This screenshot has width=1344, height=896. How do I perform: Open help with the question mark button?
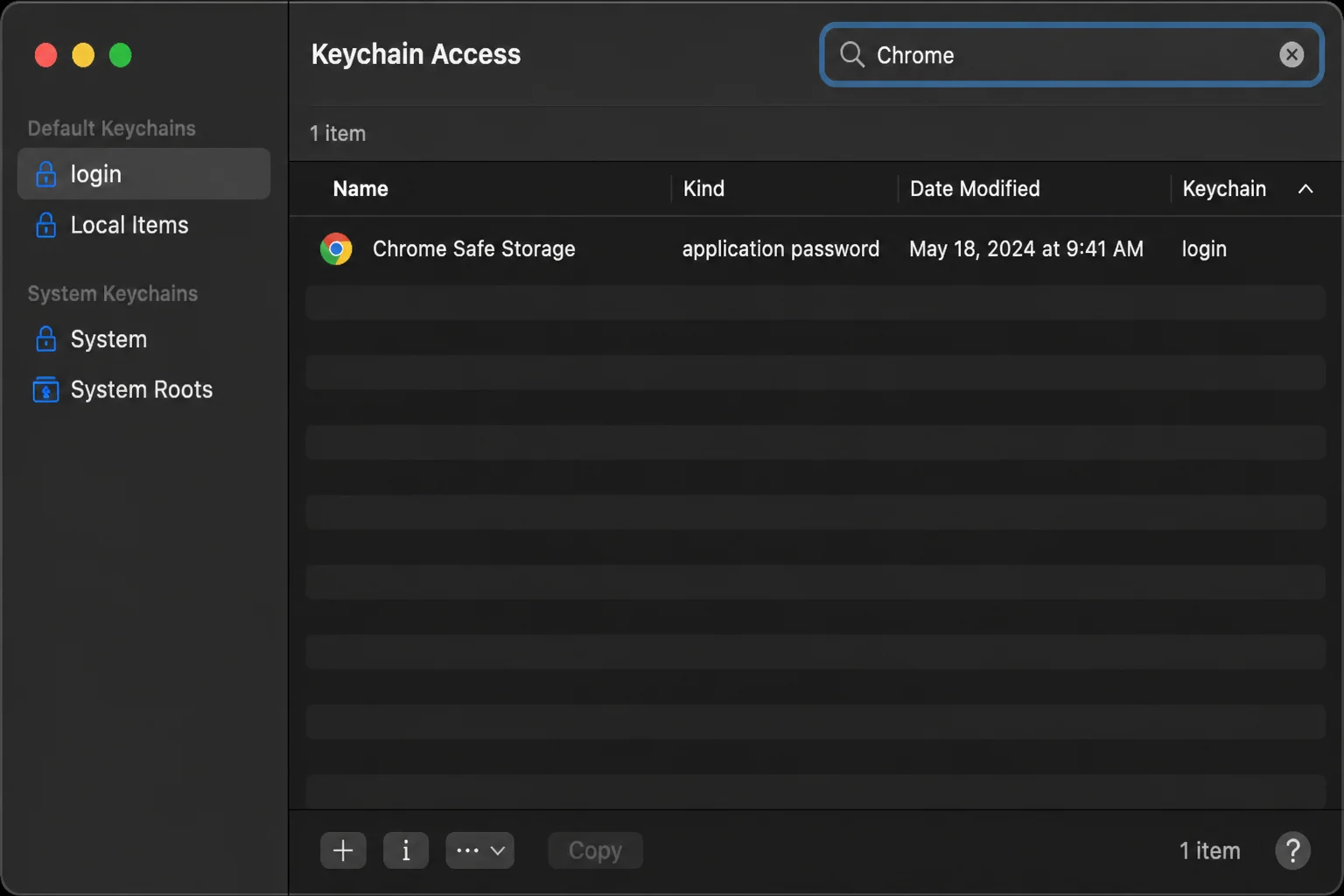[x=1292, y=850]
